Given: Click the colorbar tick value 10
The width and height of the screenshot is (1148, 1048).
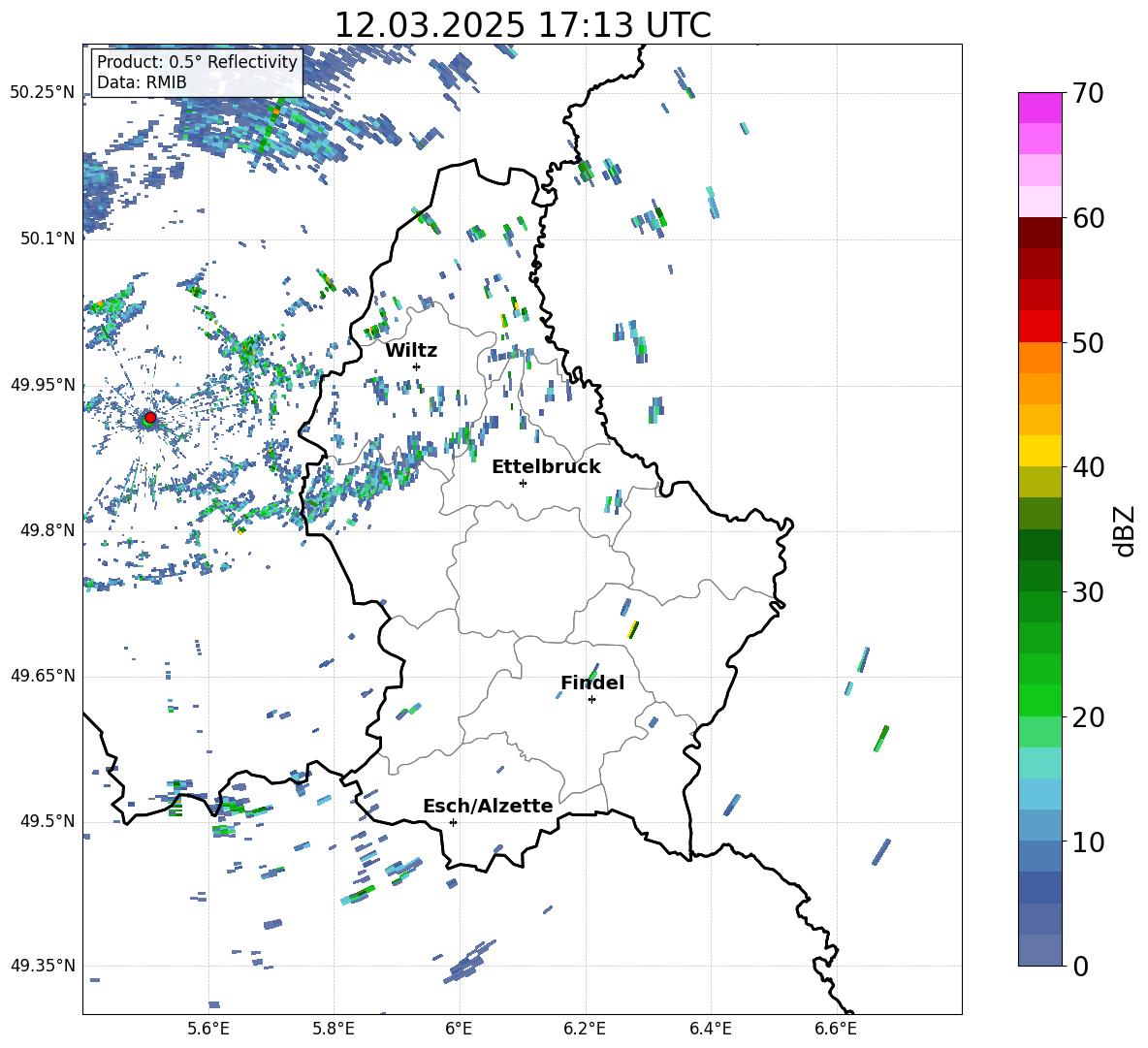Looking at the screenshot, I should pyautogui.click(x=1088, y=842).
